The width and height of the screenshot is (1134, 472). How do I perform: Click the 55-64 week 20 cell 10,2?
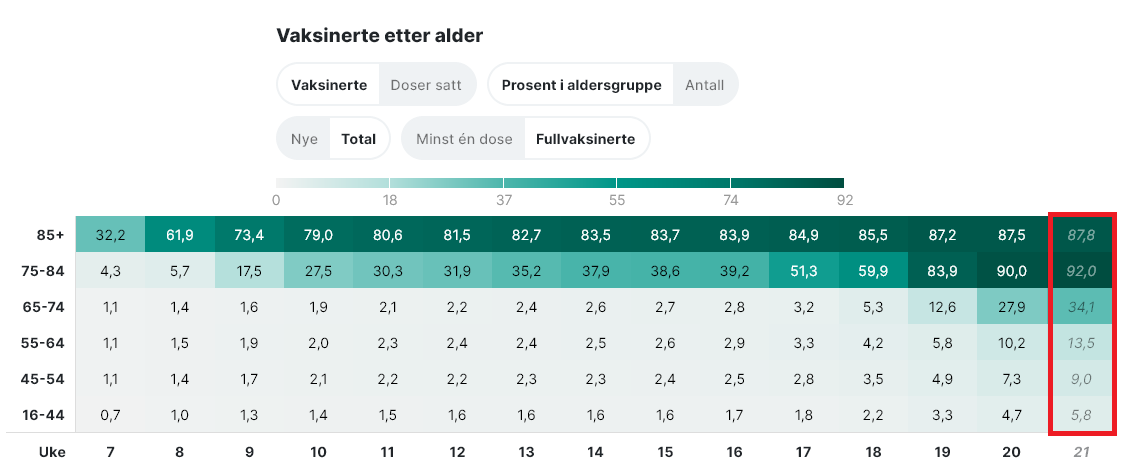(x=1012, y=343)
